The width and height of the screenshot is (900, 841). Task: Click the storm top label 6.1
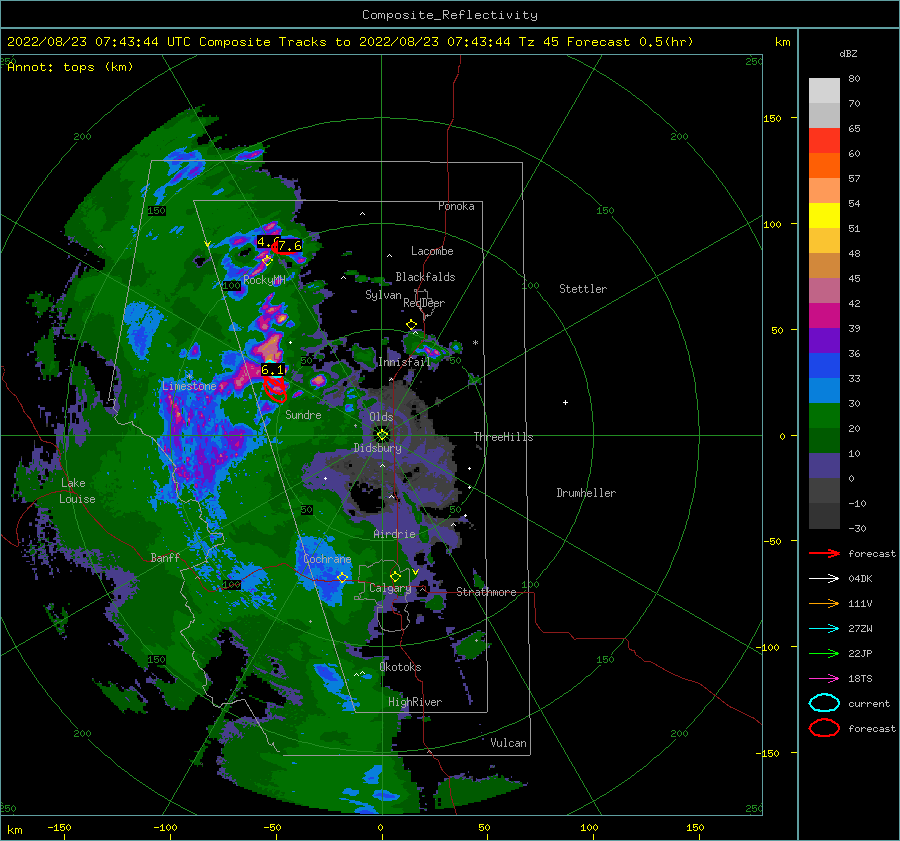click(x=273, y=370)
